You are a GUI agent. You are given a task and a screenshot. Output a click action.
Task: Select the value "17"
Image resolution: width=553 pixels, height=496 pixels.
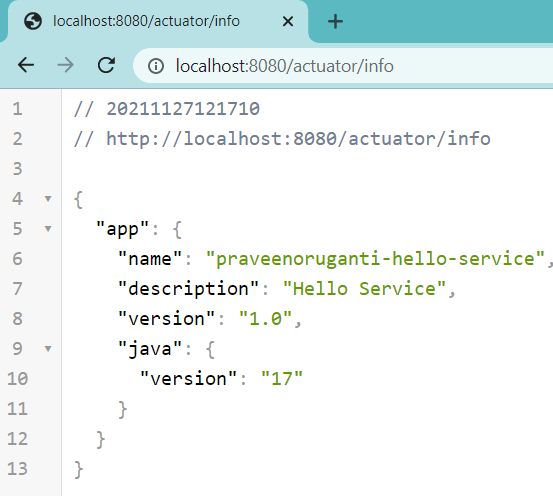point(282,379)
